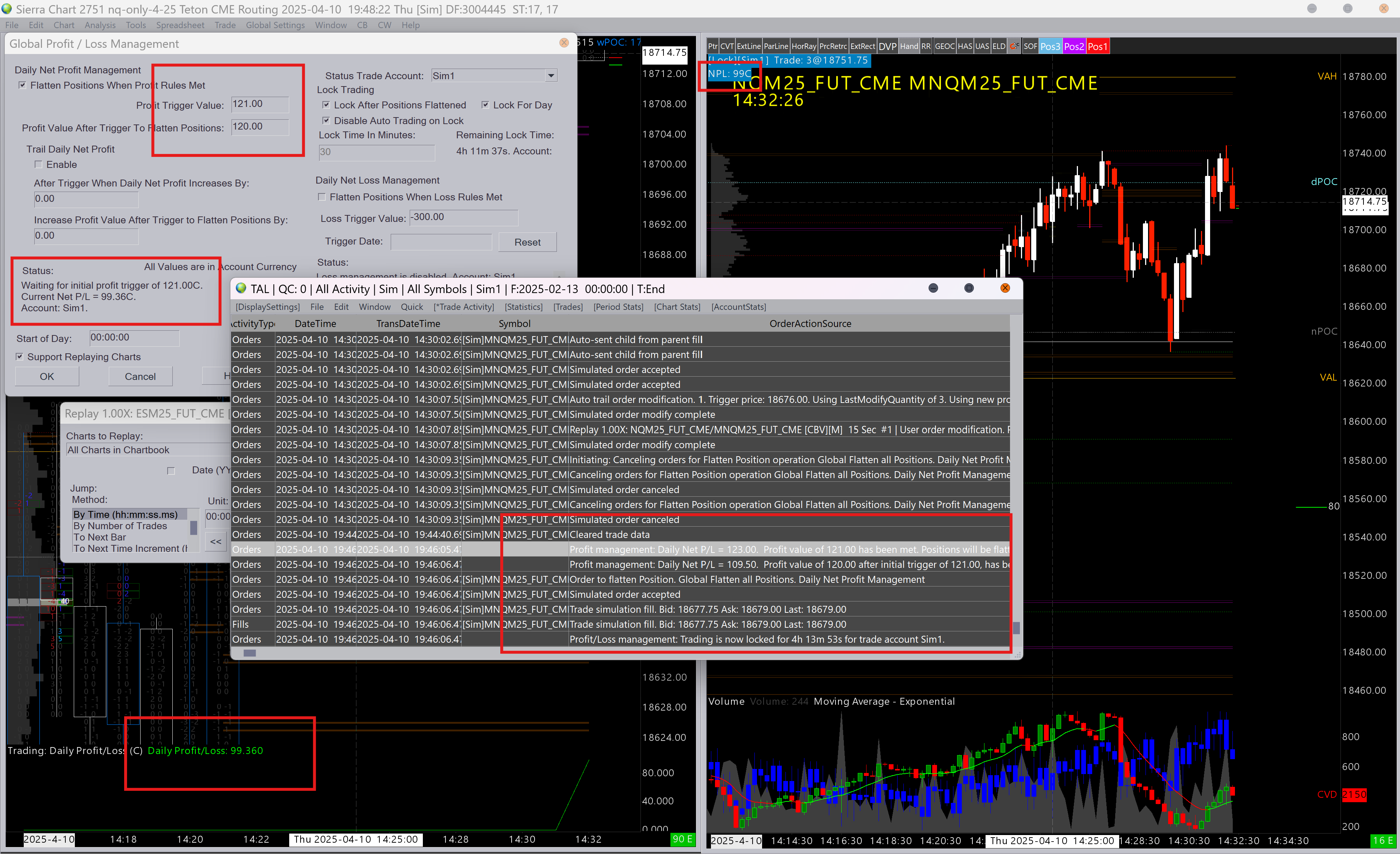Screen dimensions: 1400x854
Task: Open the Trade Activity tab in TAL
Action: click(464, 307)
